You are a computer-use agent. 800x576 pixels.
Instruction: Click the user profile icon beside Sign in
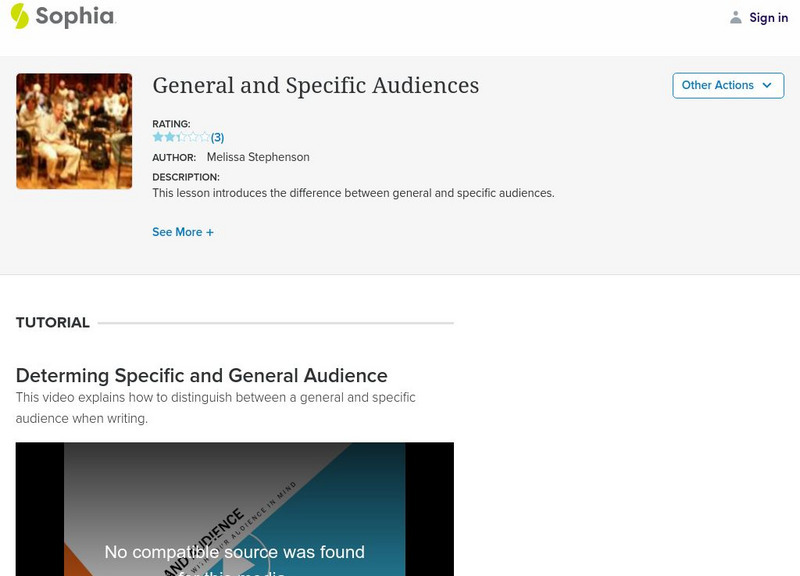[734, 17]
